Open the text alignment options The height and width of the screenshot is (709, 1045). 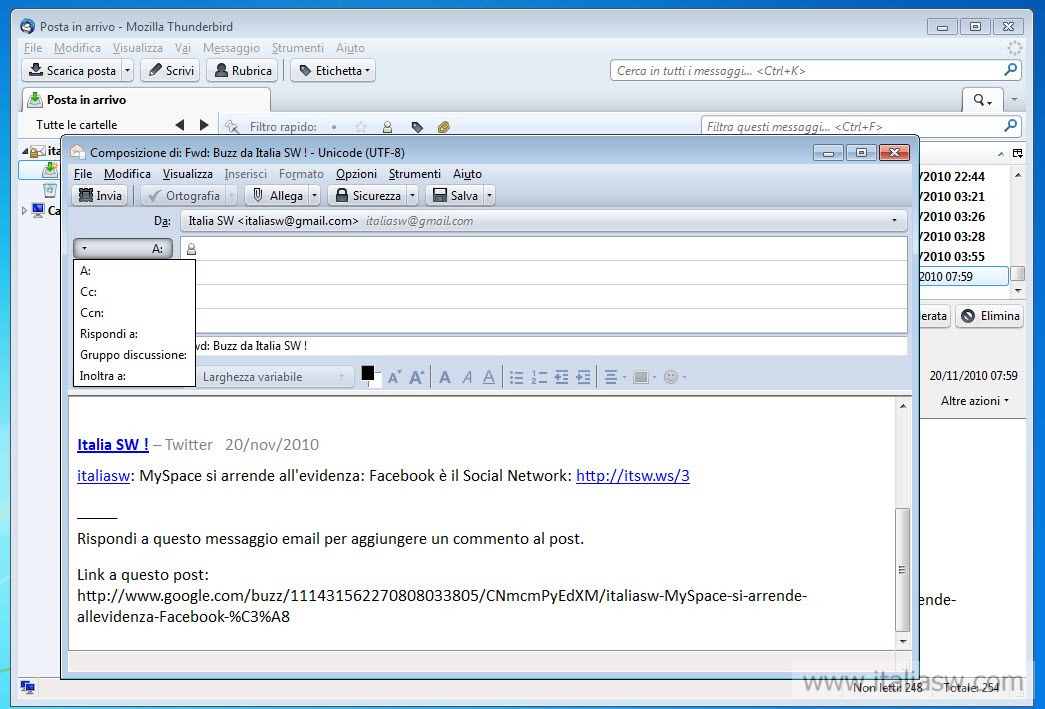coord(614,377)
